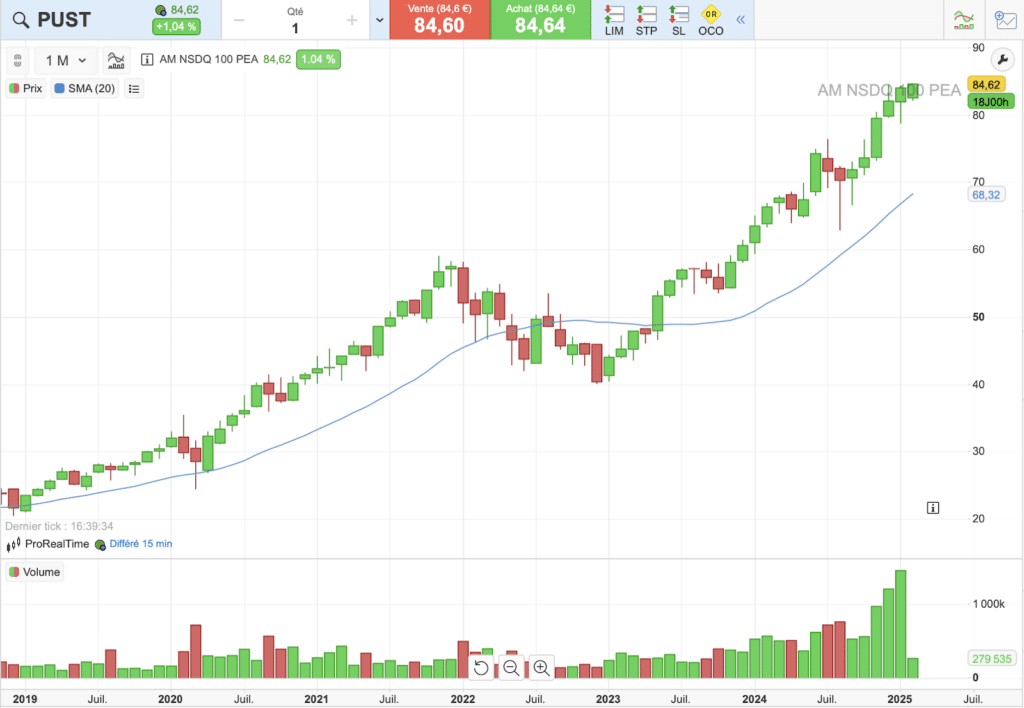Decrease quantity with the minus button

(x=239, y=20)
